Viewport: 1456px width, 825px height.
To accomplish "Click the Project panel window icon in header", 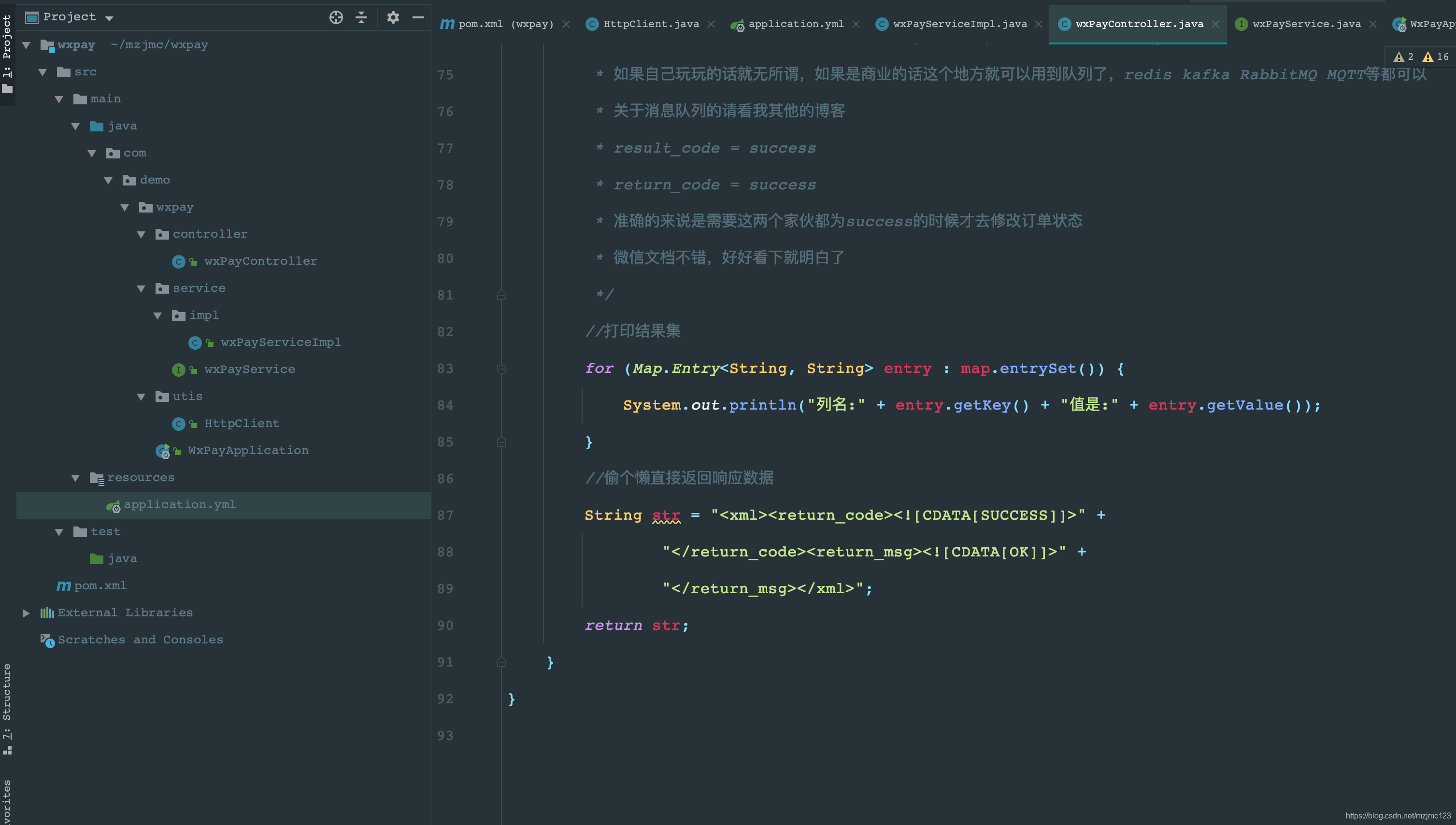I will coord(32,17).
